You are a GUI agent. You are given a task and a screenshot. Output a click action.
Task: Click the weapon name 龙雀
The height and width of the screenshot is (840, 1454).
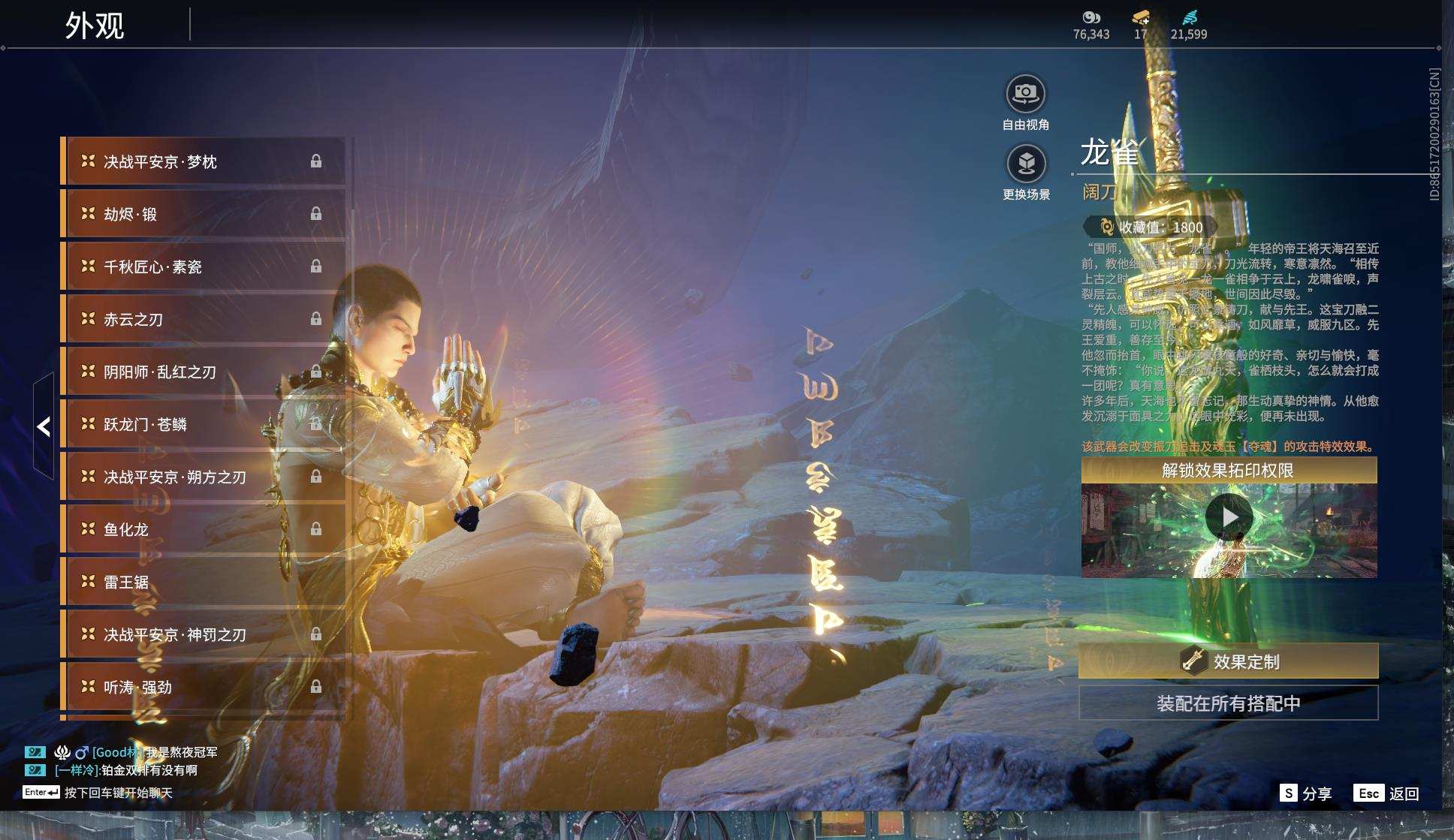(1109, 152)
